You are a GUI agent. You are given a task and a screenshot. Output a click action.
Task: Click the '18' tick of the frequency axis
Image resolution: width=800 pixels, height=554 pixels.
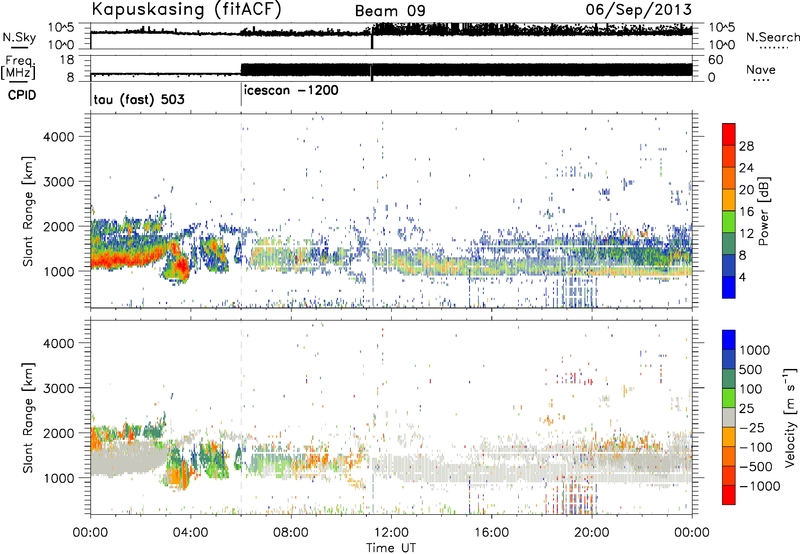tap(67, 60)
